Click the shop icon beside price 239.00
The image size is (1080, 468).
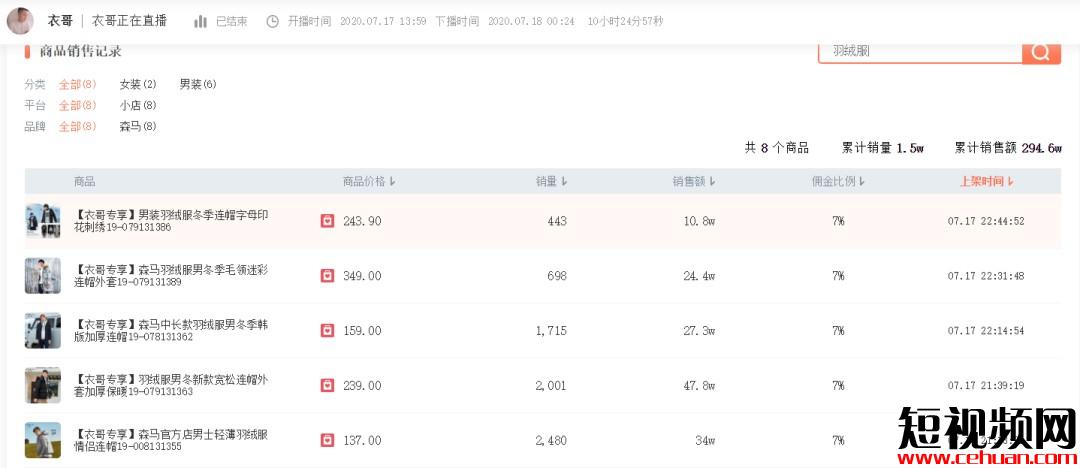(x=327, y=385)
